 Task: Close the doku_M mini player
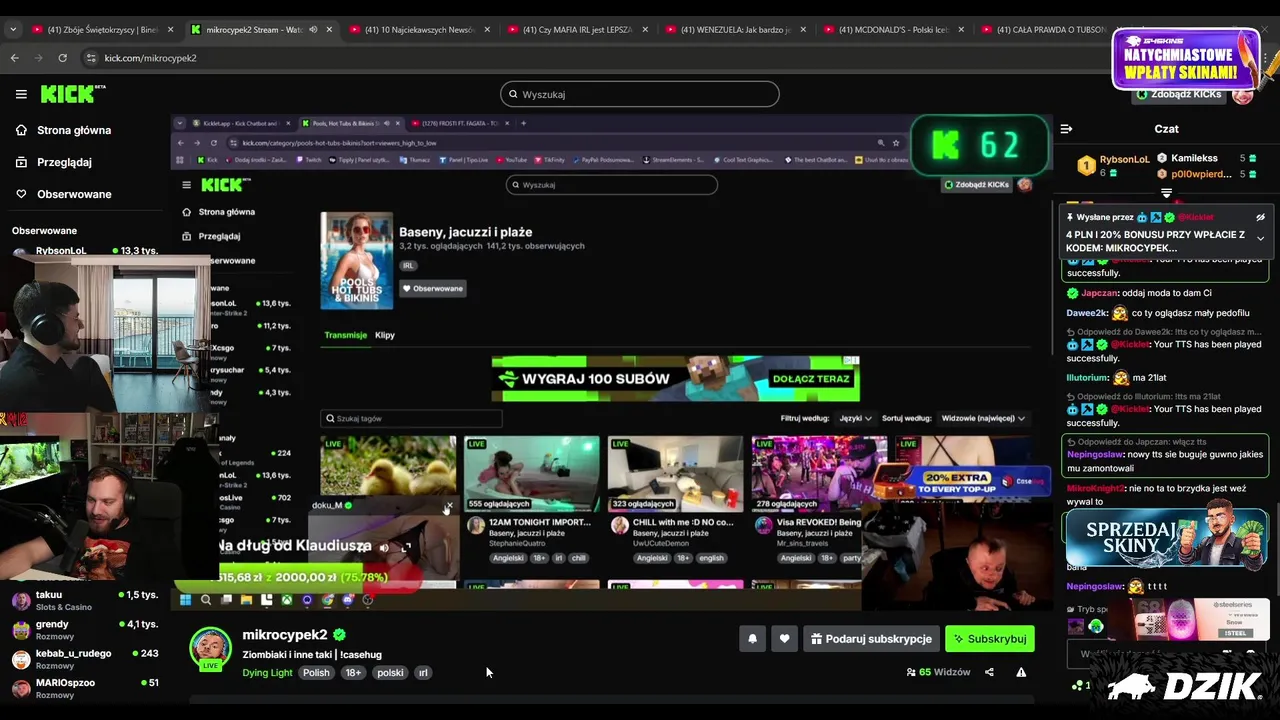(x=449, y=505)
